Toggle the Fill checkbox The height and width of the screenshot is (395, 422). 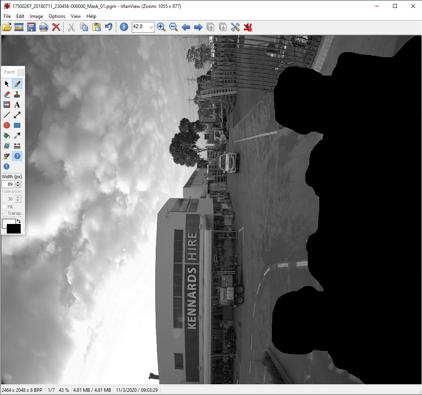[x=4, y=207]
